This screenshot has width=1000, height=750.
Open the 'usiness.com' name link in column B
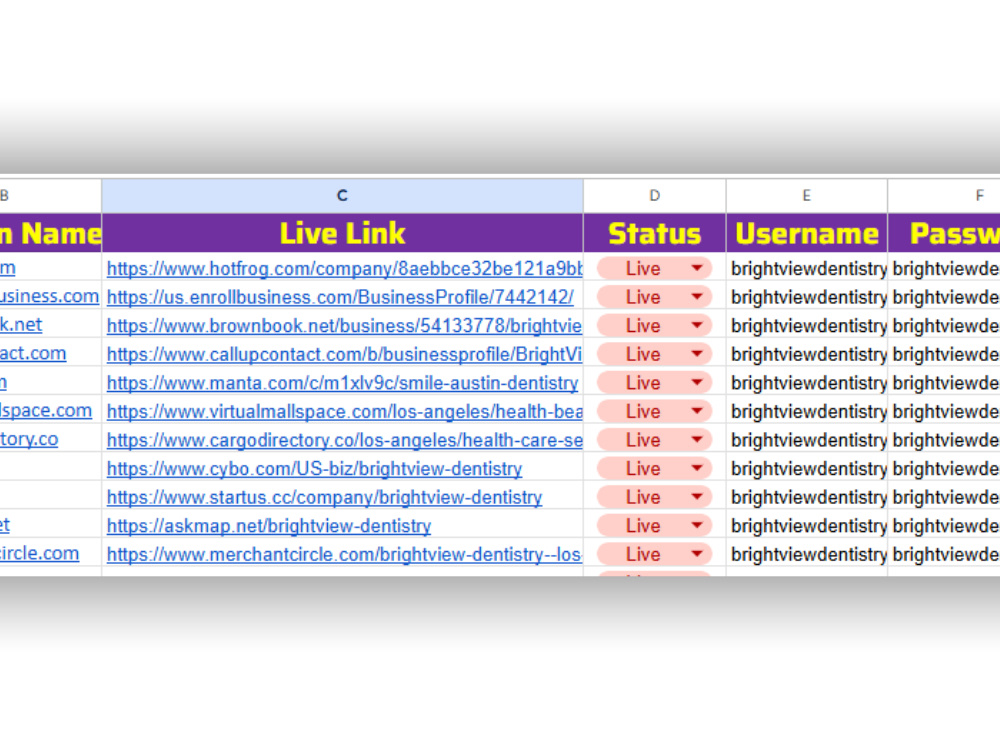(x=50, y=296)
